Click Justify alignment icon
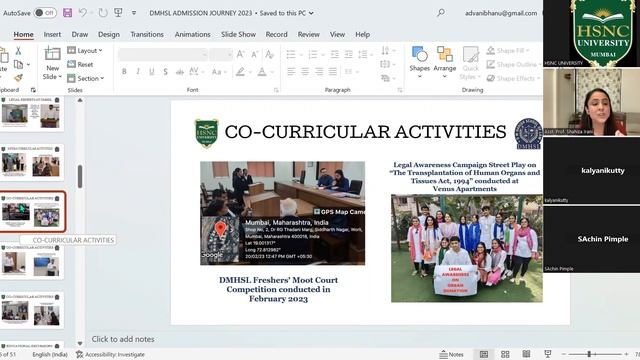 pyautogui.click(x=333, y=72)
